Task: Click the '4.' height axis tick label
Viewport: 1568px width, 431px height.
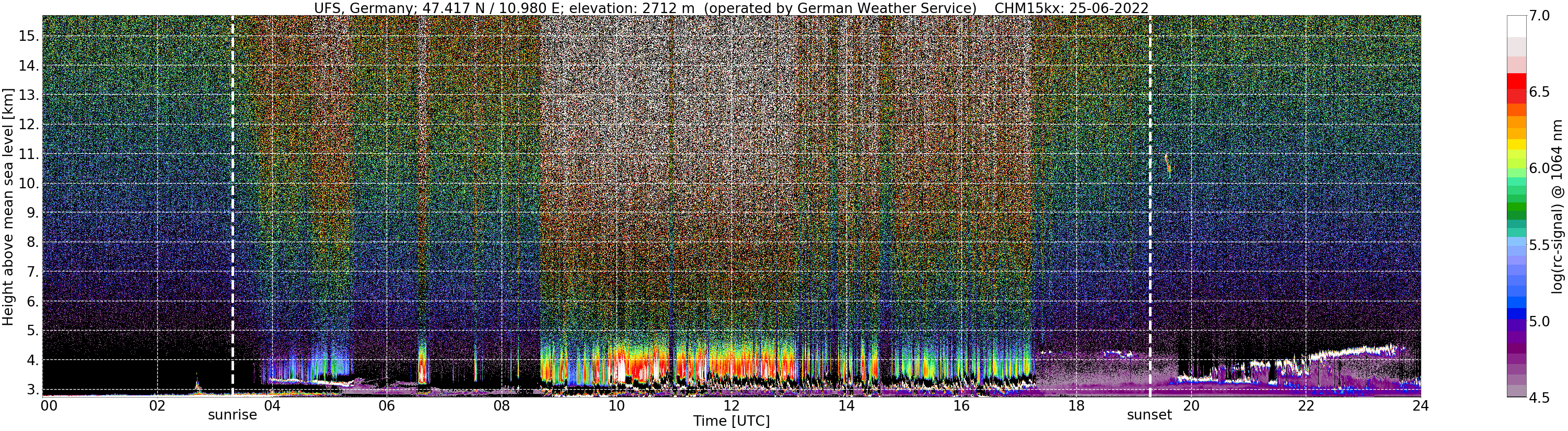Action: [33, 360]
